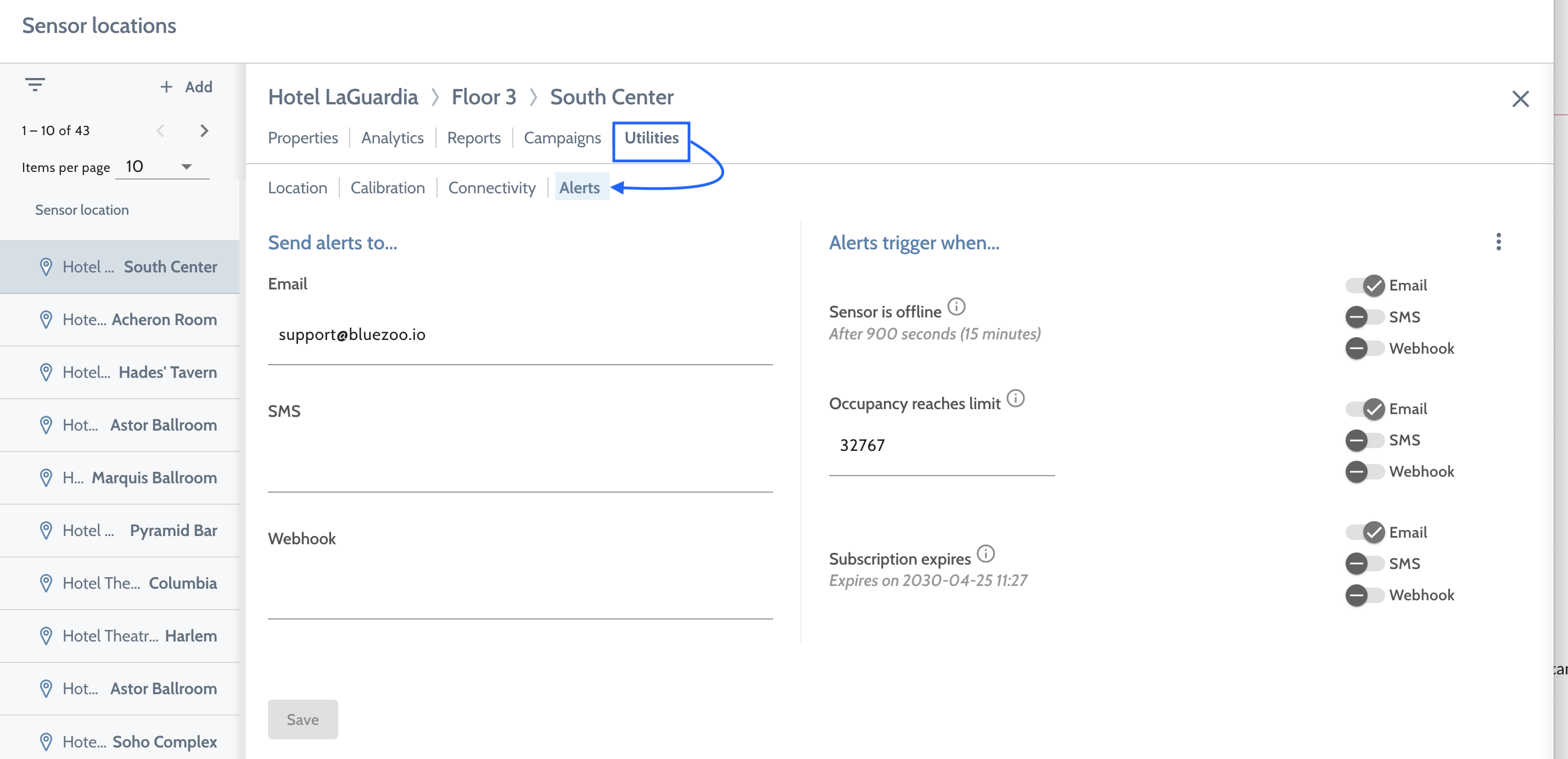Click the previous page chevron in the sensor list
The height and width of the screenshot is (759, 1568).
[160, 130]
